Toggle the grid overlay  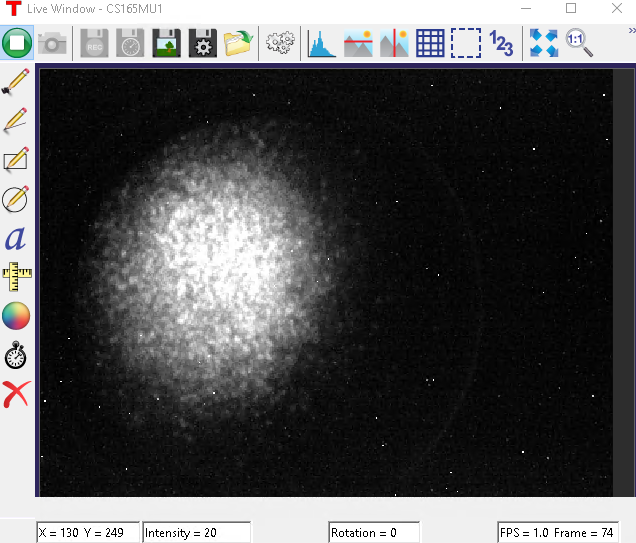[430, 43]
